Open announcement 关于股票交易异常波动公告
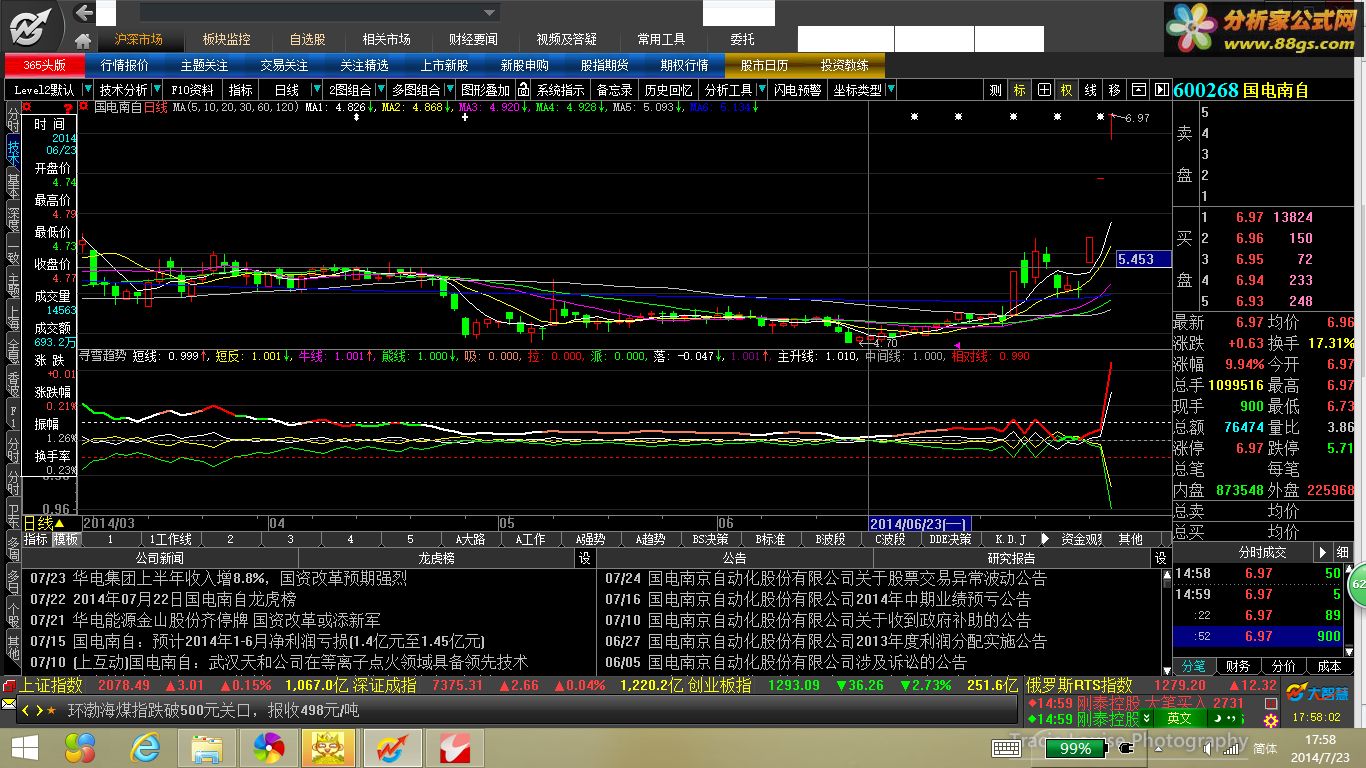This screenshot has width=1366, height=768. pos(847,578)
